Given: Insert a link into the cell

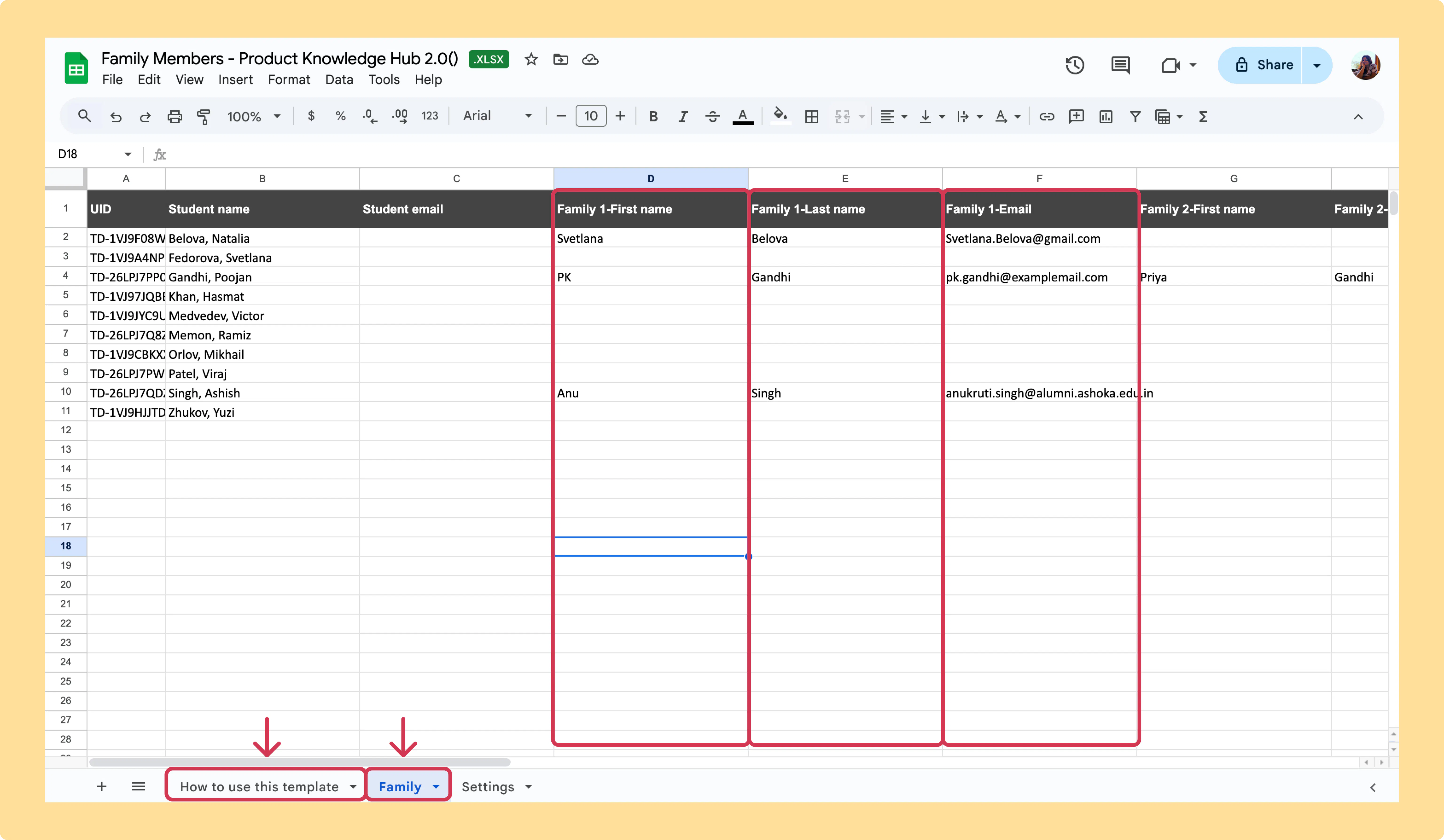Looking at the screenshot, I should pos(1047,117).
